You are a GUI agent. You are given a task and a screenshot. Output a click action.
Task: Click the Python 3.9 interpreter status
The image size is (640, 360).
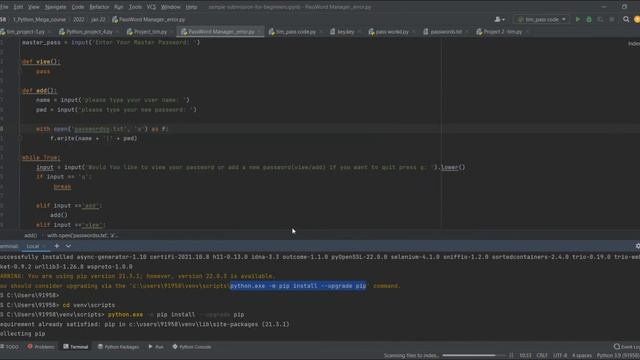pos(618,355)
